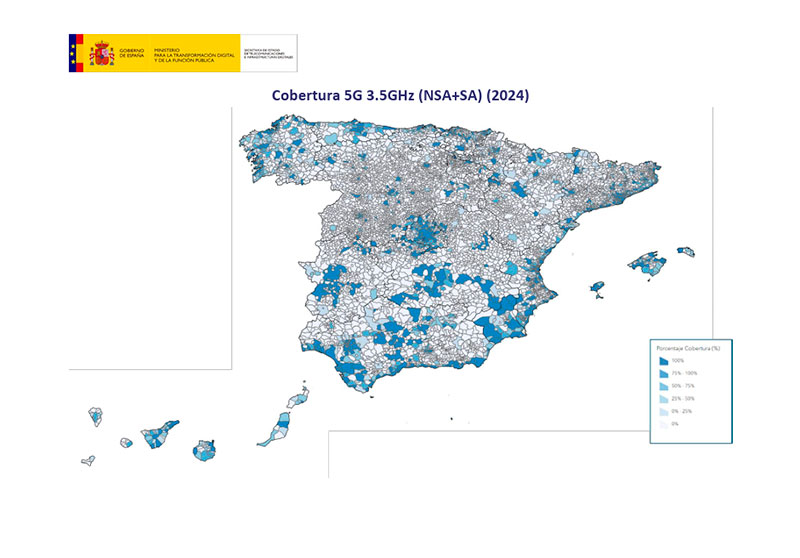Select the 100% coverage legend swatch
Screen dimensions: 800x558
click(x=662, y=359)
